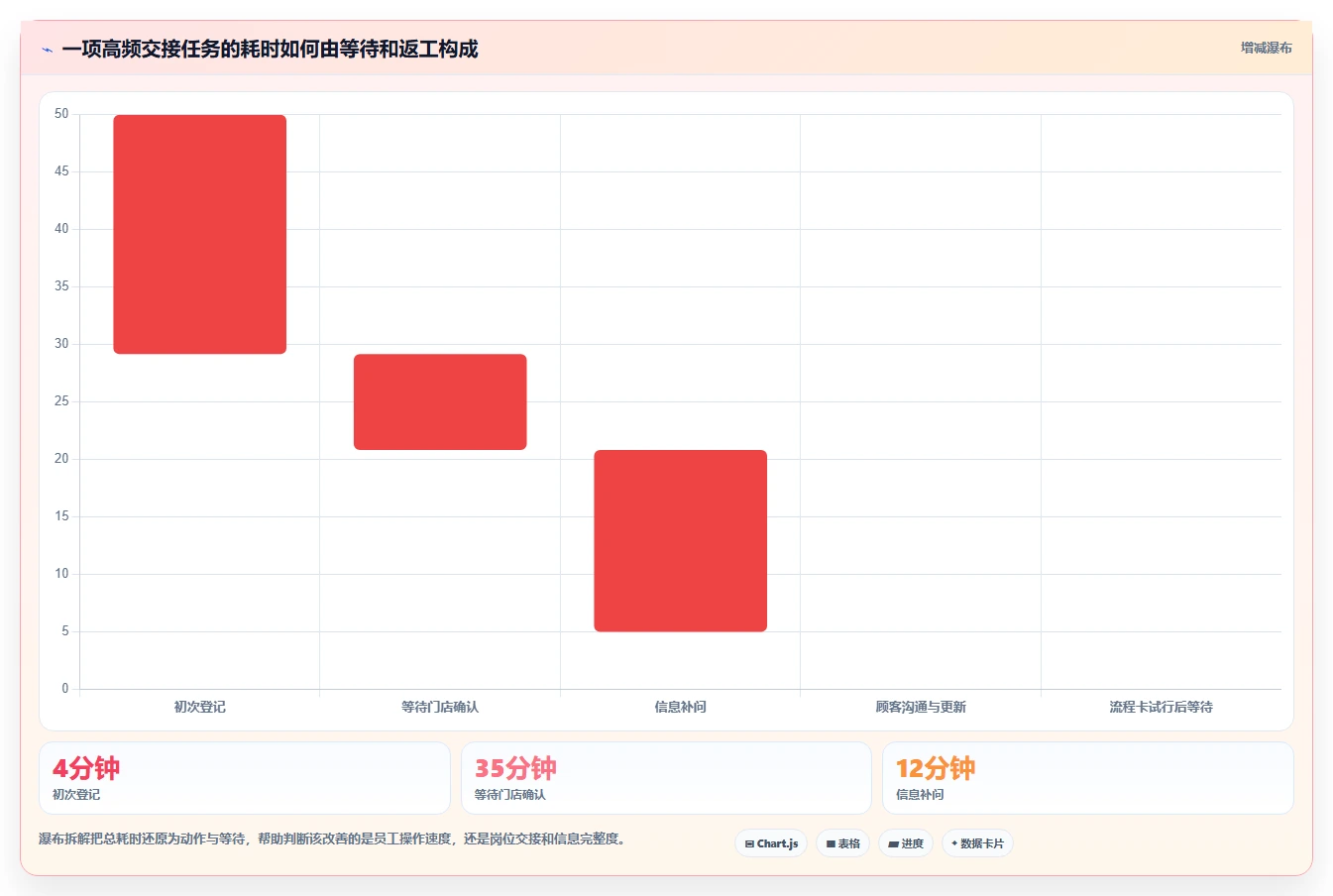This screenshot has height=896, width=1333.
Task: Click the y-axis value 25
Action: pyautogui.click(x=61, y=401)
